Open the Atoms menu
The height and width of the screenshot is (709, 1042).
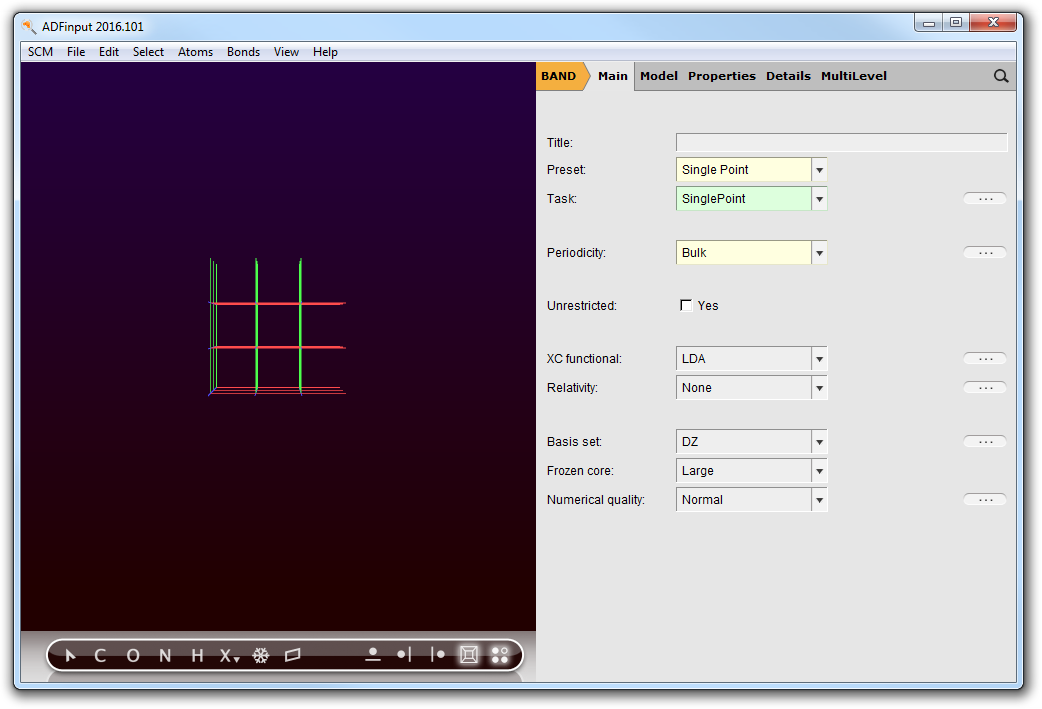[x=195, y=52]
